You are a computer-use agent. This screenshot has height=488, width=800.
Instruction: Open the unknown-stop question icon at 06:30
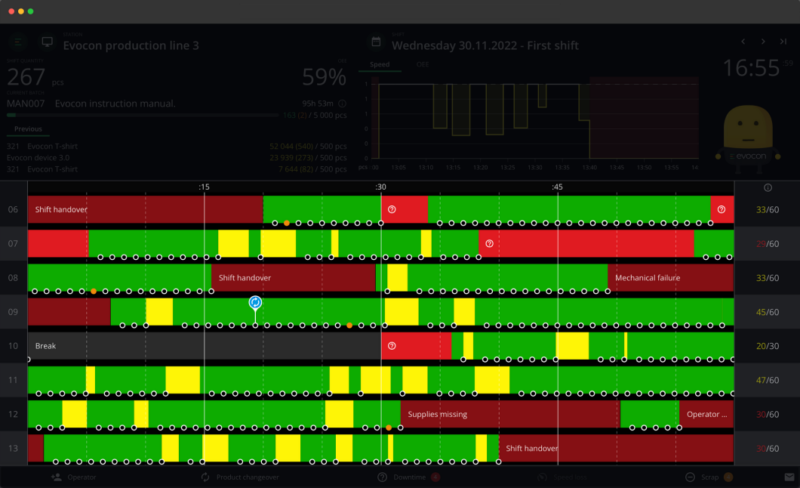pos(392,209)
